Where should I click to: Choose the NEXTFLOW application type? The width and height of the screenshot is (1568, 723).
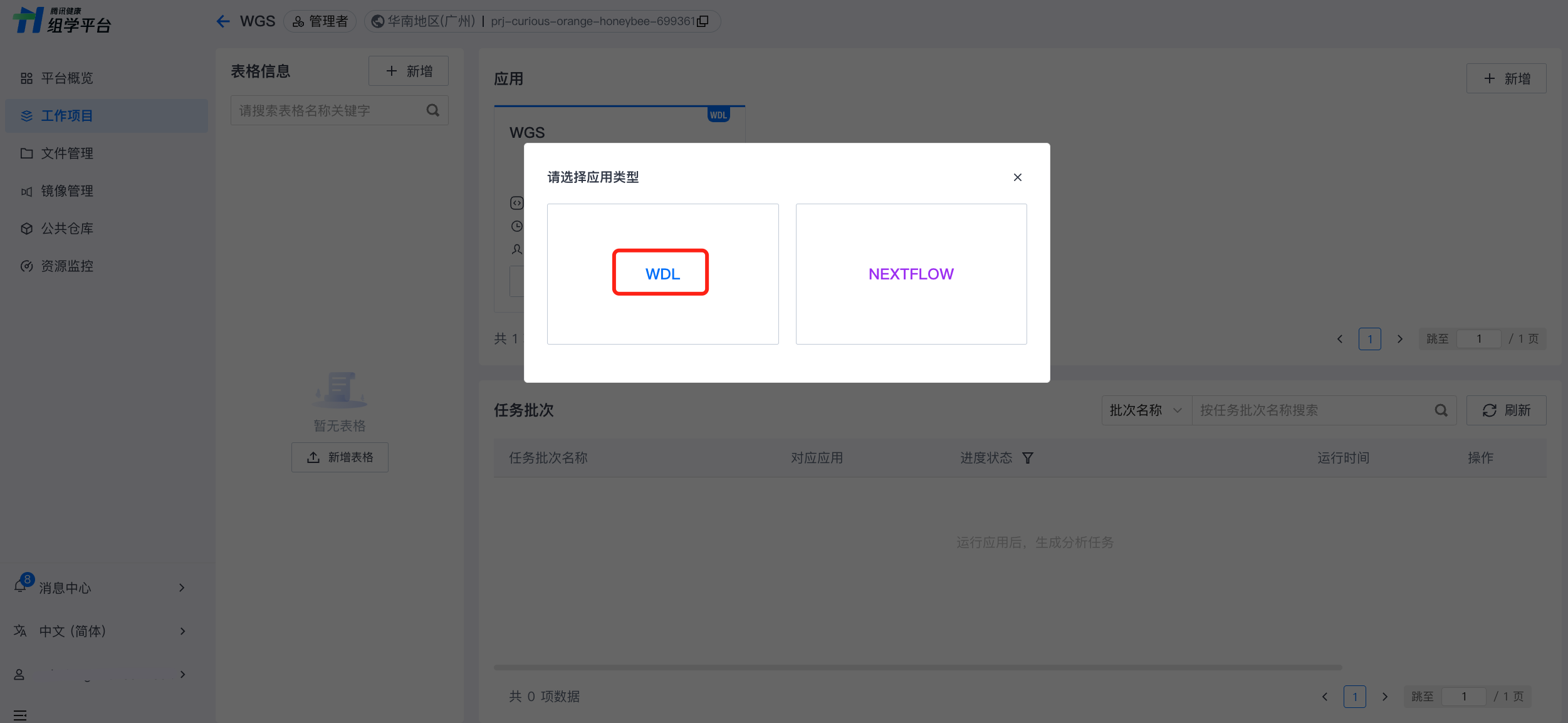pyautogui.click(x=911, y=274)
